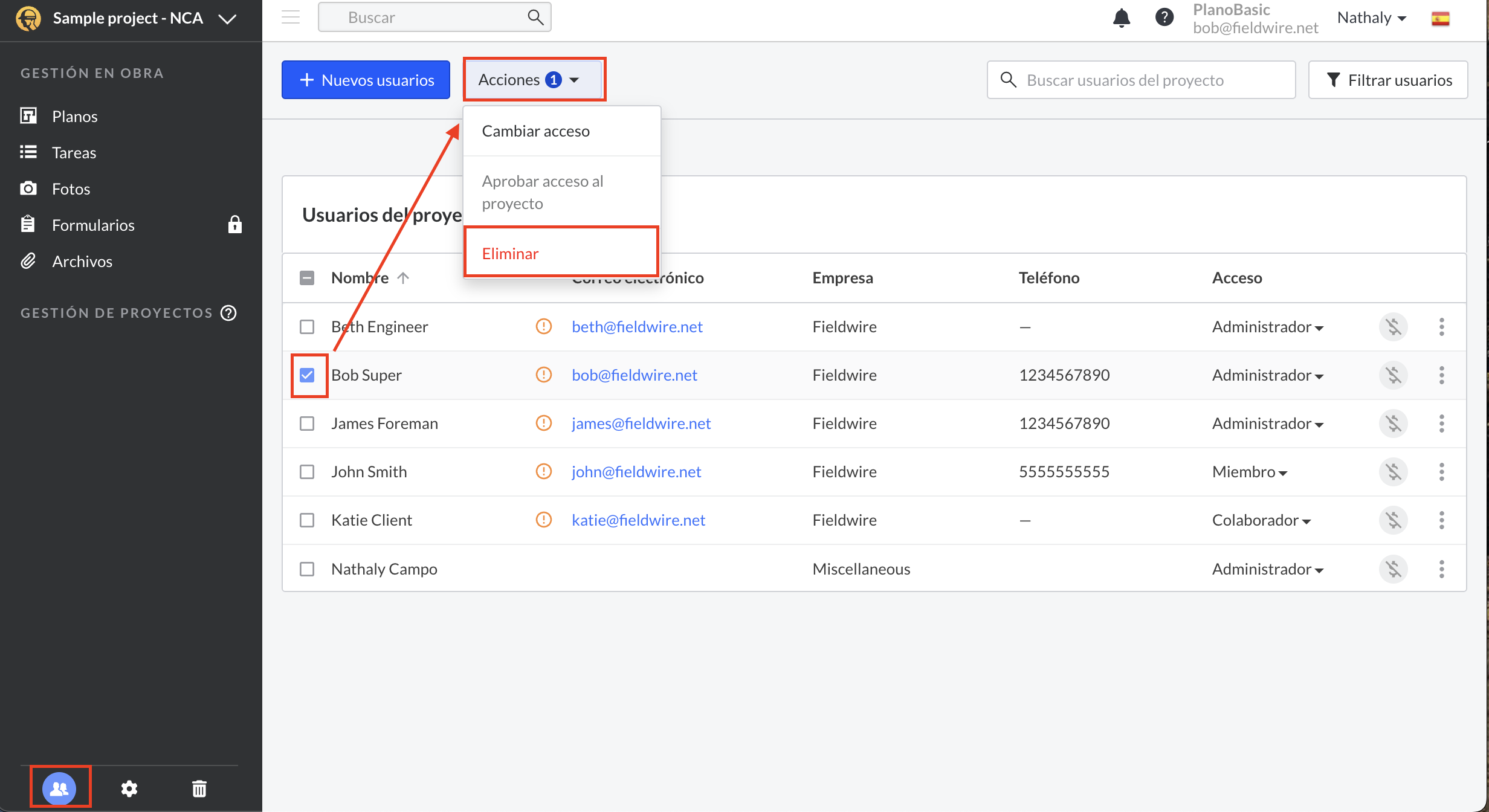Check the box for Beth Engineer

tap(307, 327)
